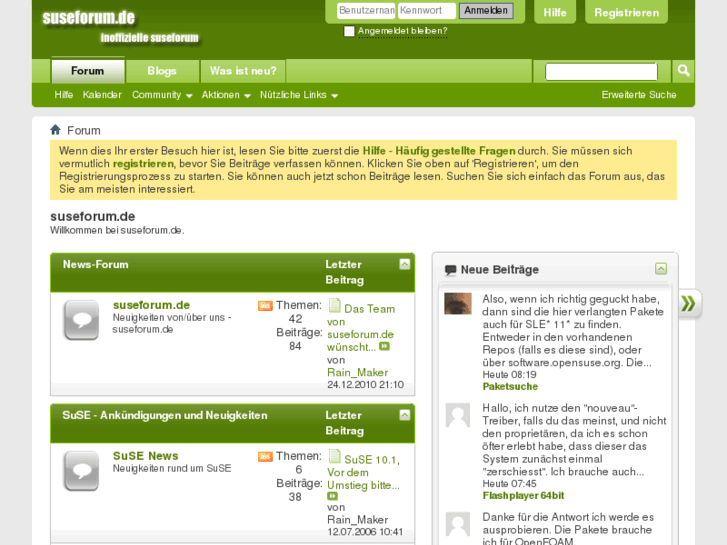The height and width of the screenshot is (545, 727).
Task: Open the Nützliche Links dropdown menu
Action: tap(299, 95)
